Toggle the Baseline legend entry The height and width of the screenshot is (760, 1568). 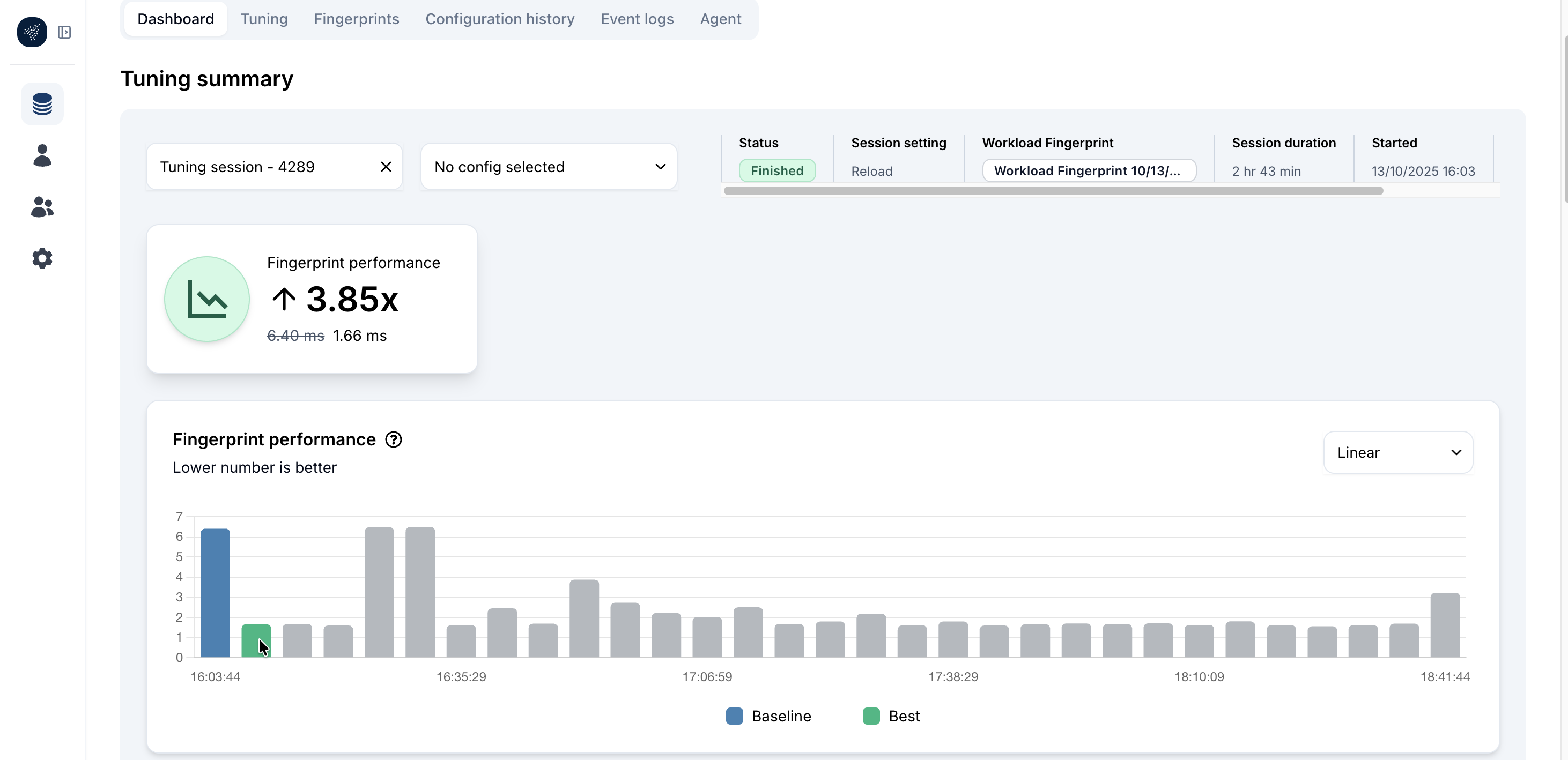pyautogui.click(x=769, y=716)
